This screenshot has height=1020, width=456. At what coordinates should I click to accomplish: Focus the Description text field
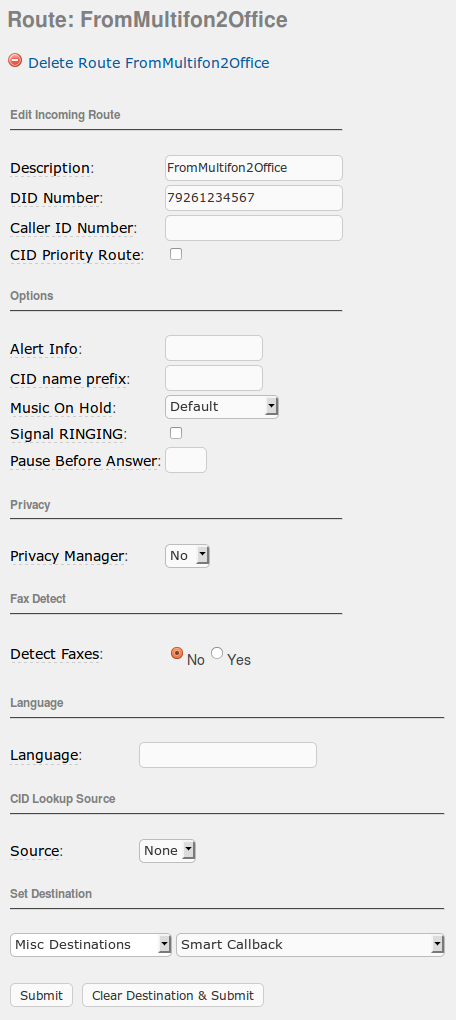(x=254, y=168)
